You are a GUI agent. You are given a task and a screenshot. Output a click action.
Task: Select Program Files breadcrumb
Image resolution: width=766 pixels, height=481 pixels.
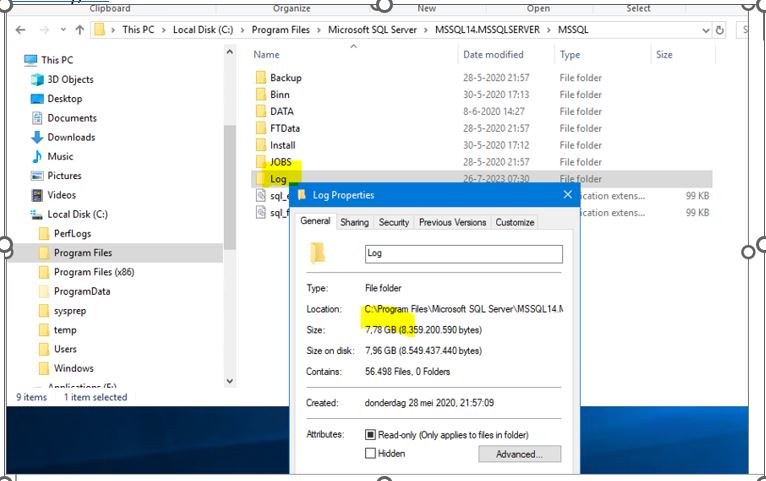[x=280, y=30]
